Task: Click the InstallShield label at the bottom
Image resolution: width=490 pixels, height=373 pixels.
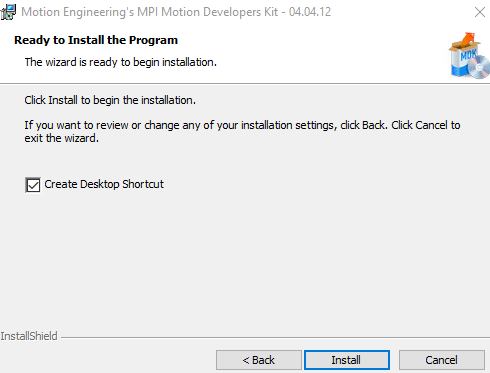Action: (29, 336)
